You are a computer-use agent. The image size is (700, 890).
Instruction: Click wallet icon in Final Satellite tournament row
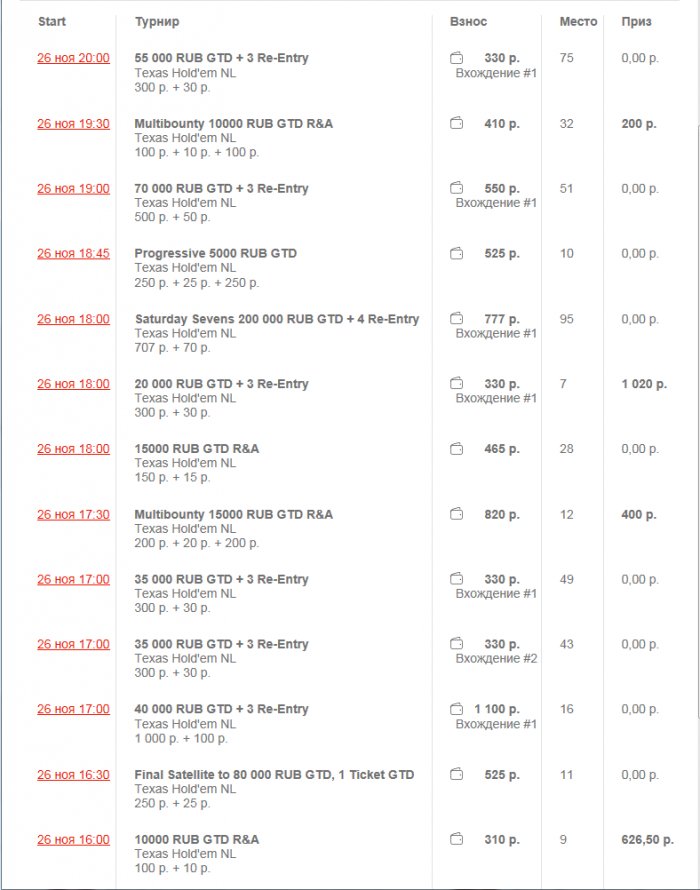(457, 774)
